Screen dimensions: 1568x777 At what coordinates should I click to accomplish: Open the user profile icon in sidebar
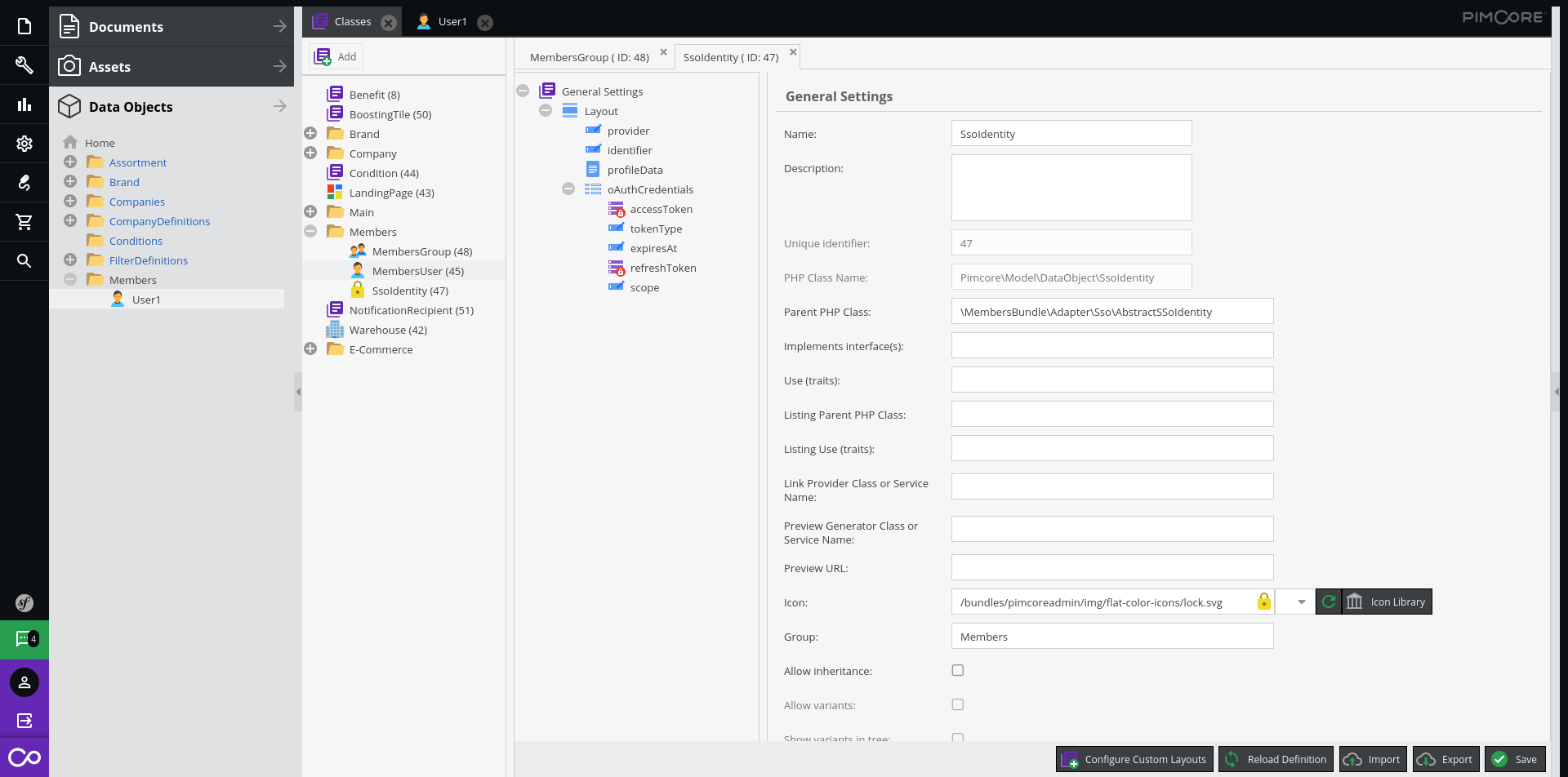[24, 682]
